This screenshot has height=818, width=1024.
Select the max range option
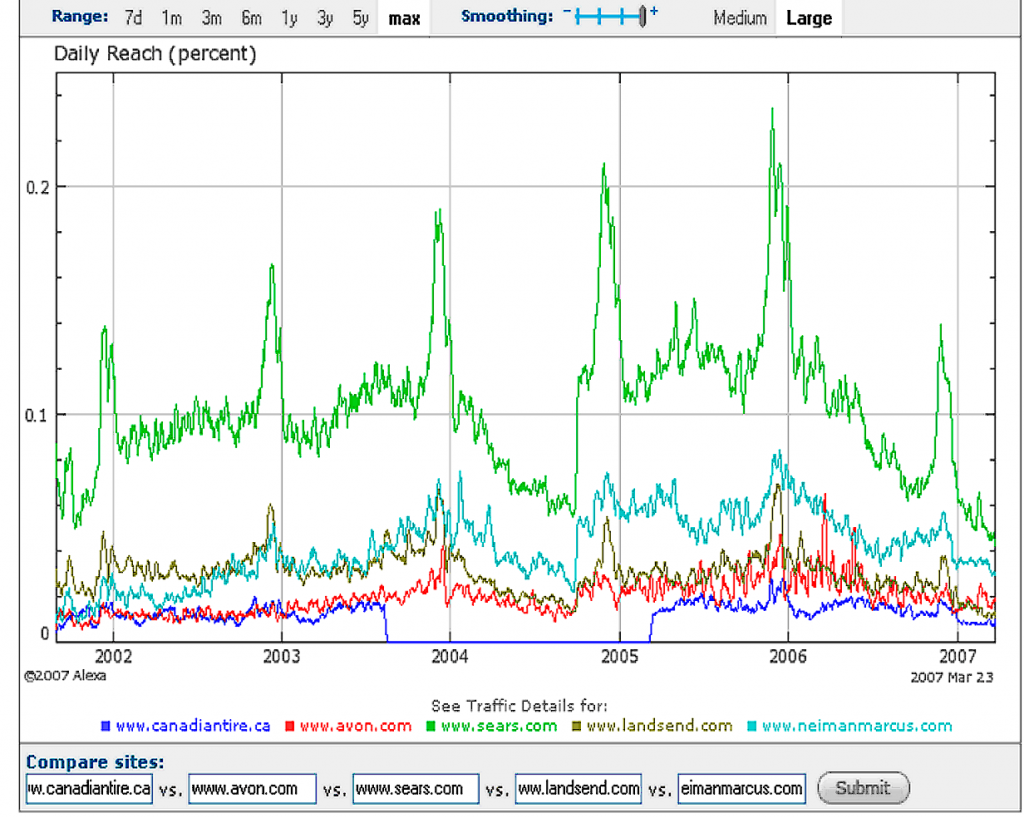click(403, 18)
